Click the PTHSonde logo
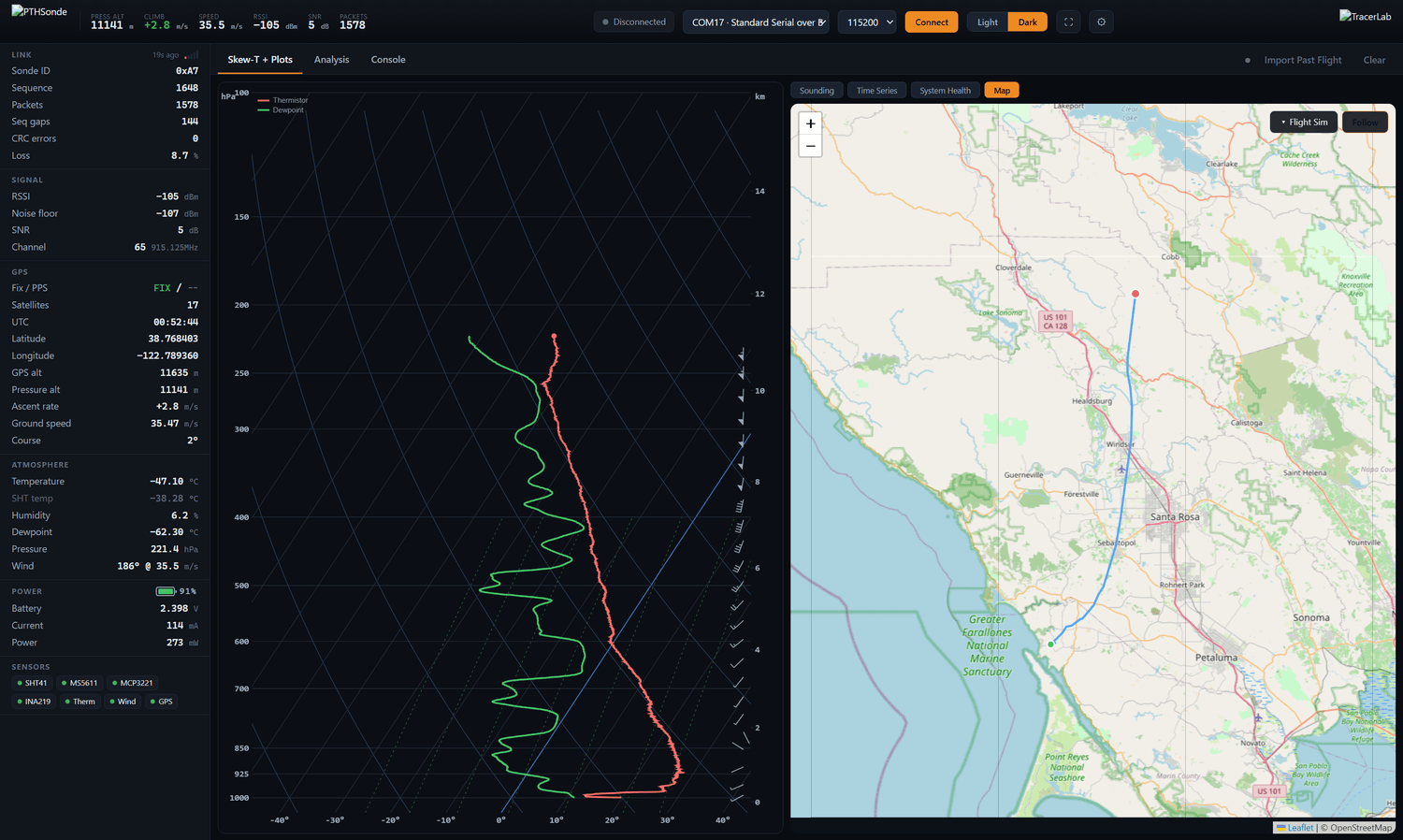 click(x=39, y=12)
